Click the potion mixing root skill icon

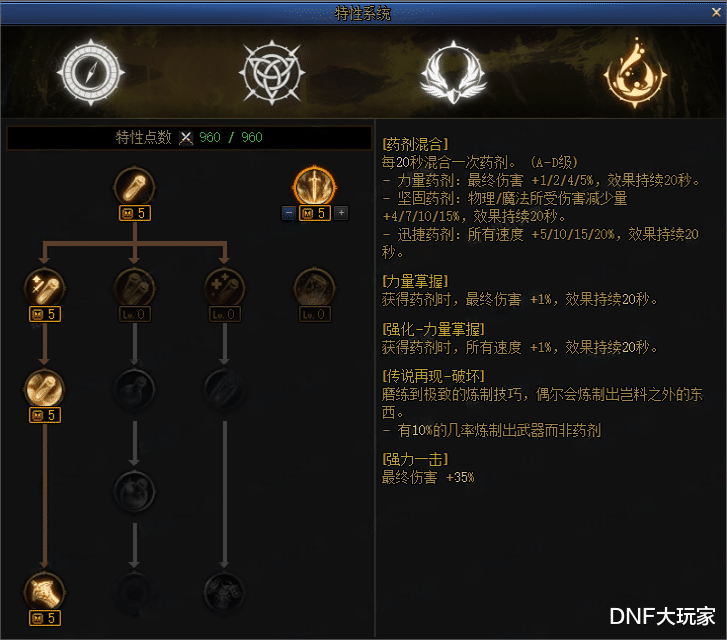(x=134, y=186)
